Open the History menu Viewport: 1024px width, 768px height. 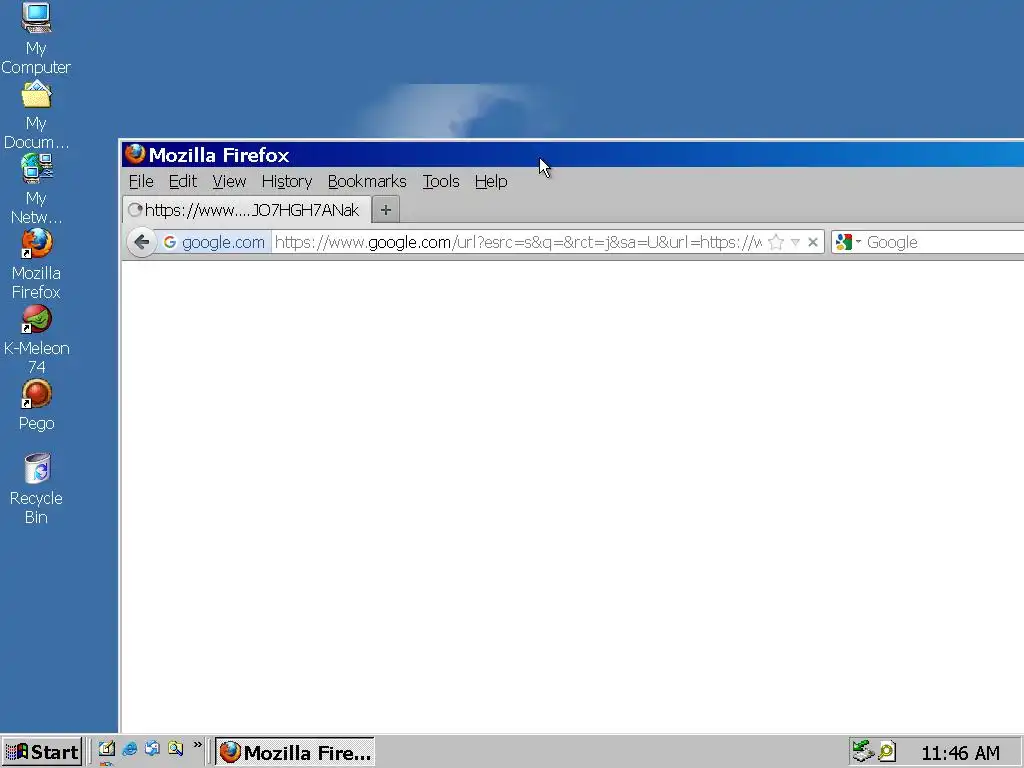pos(287,181)
